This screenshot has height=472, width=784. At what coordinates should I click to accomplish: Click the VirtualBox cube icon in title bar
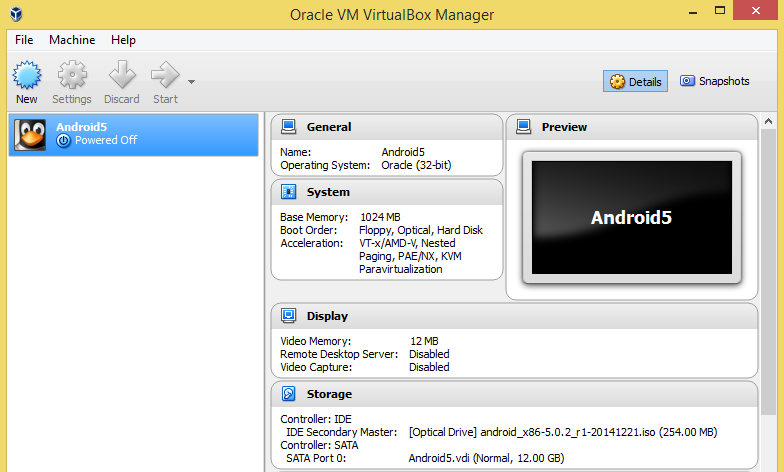16,14
